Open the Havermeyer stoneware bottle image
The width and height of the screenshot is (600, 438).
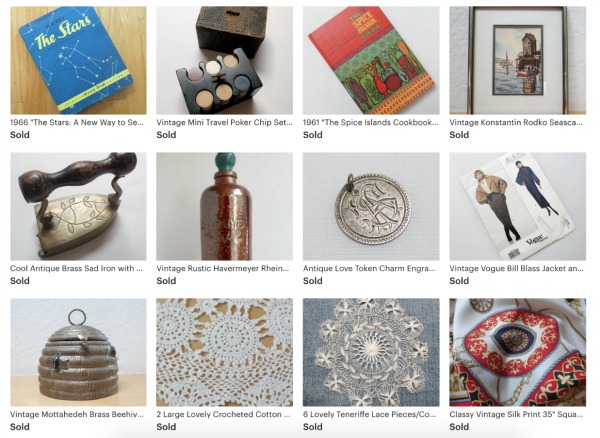tap(224, 206)
